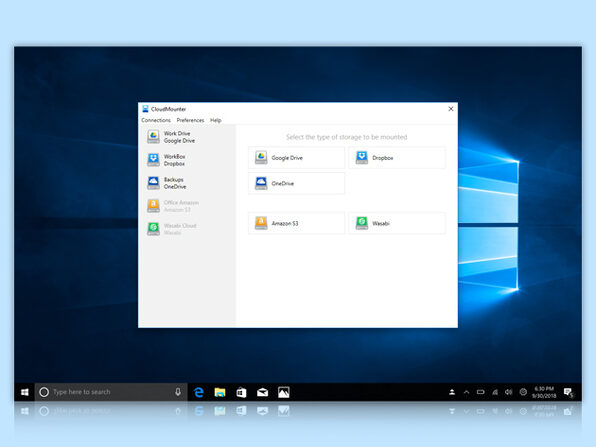This screenshot has height=447, width=596.
Task: Open the network status tray icon
Action: click(495, 392)
